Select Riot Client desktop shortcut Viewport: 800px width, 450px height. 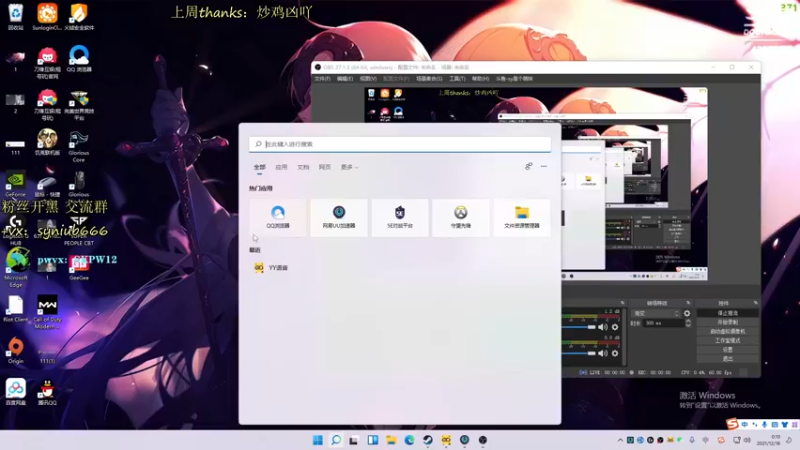[x=16, y=309]
